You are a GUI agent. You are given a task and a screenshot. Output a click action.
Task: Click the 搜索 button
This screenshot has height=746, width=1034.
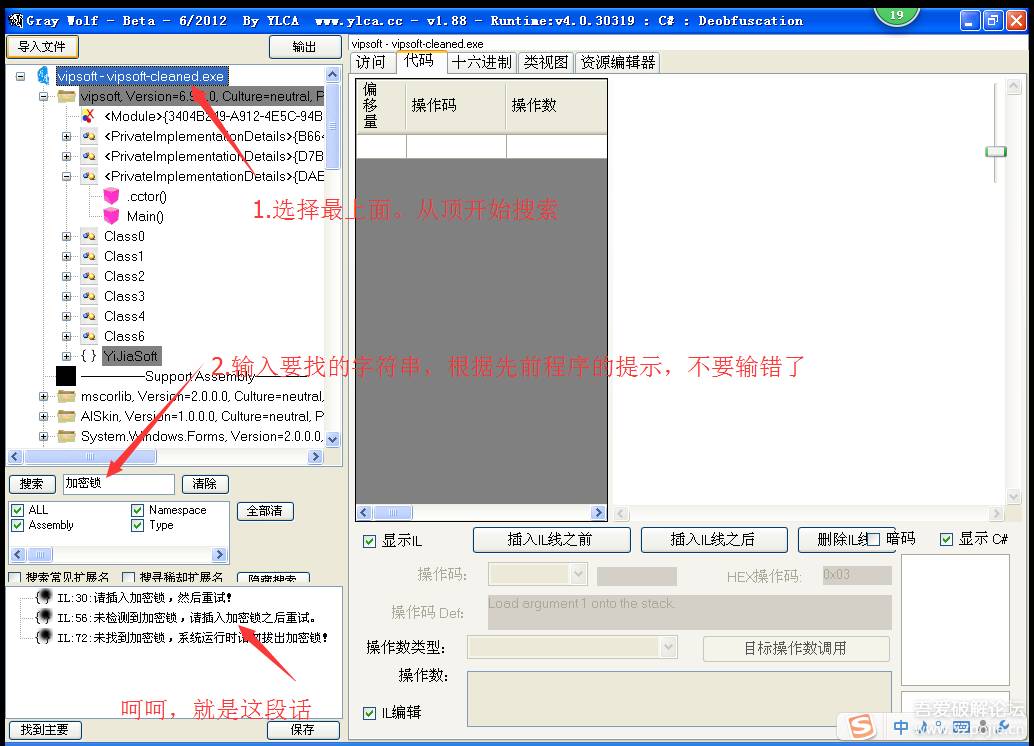32,483
